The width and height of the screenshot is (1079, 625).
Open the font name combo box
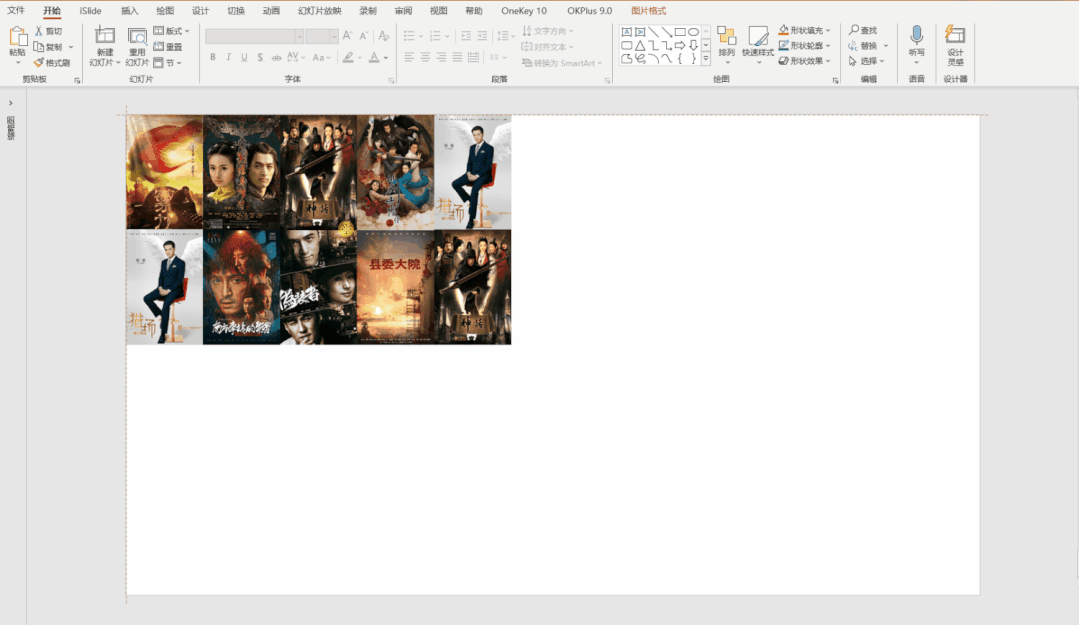254,36
